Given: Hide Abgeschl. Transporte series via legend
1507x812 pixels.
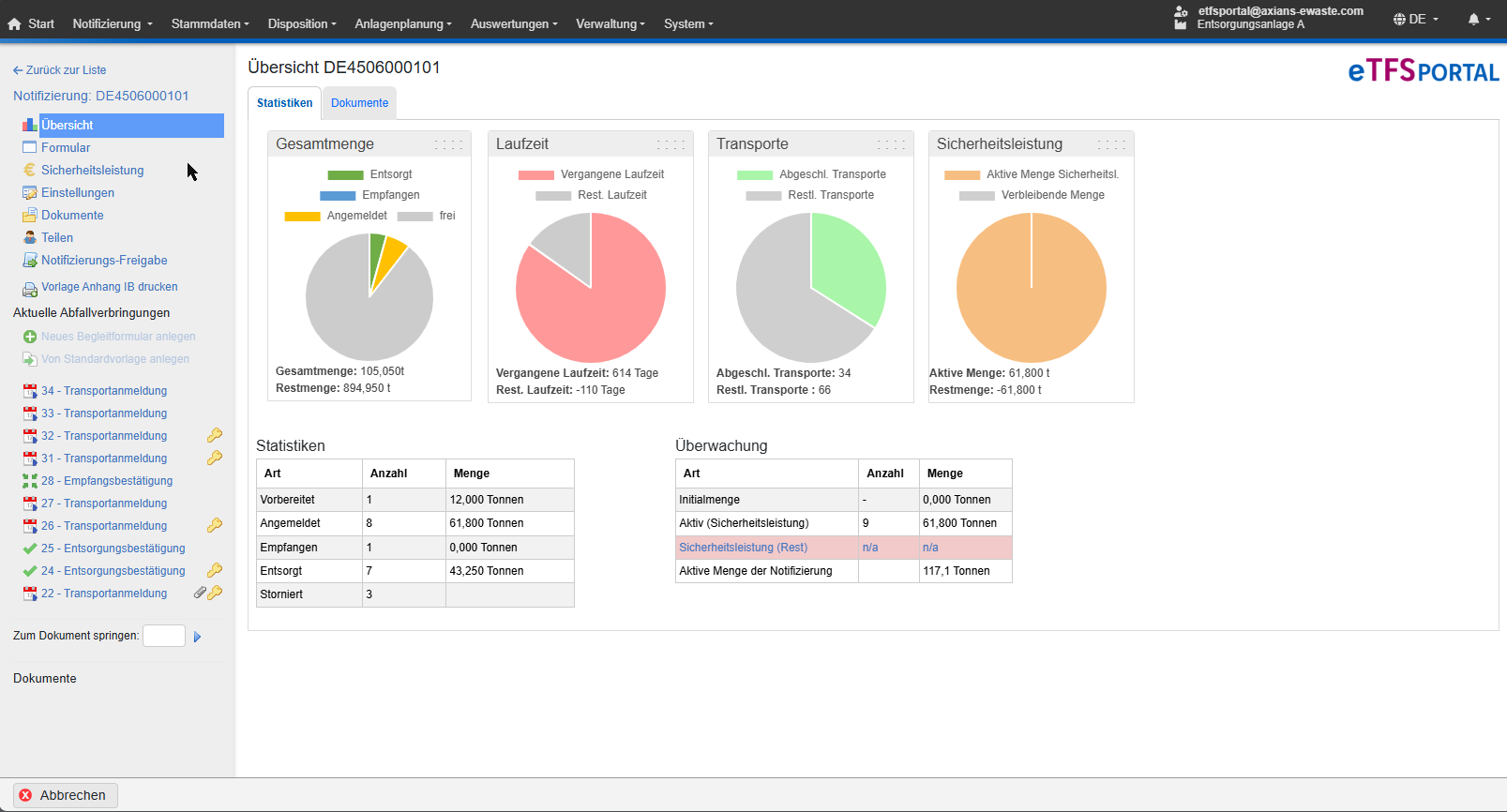Looking at the screenshot, I should pos(811,174).
